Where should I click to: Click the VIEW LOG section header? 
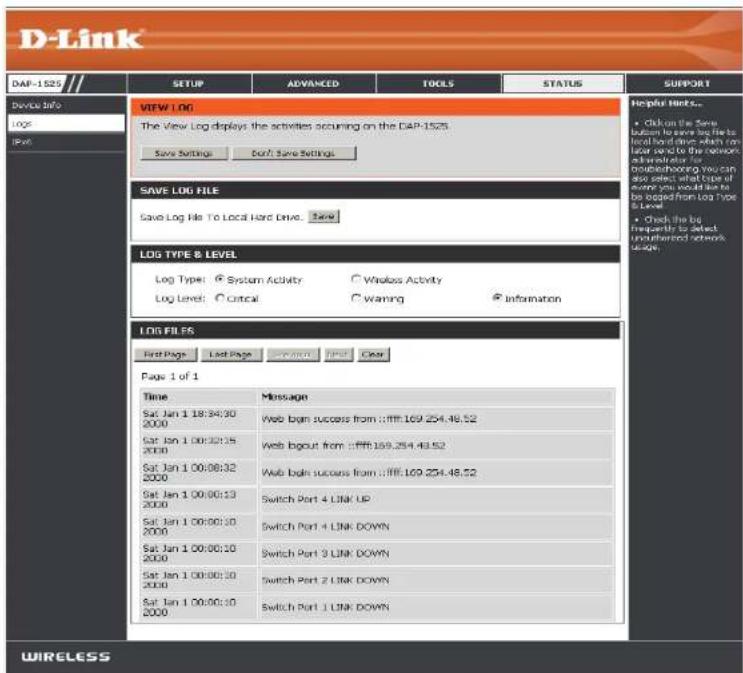pyautogui.click(x=375, y=108)
